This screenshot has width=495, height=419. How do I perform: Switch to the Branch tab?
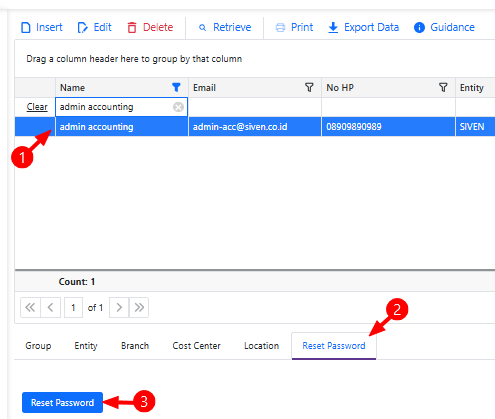pos(135,346)
